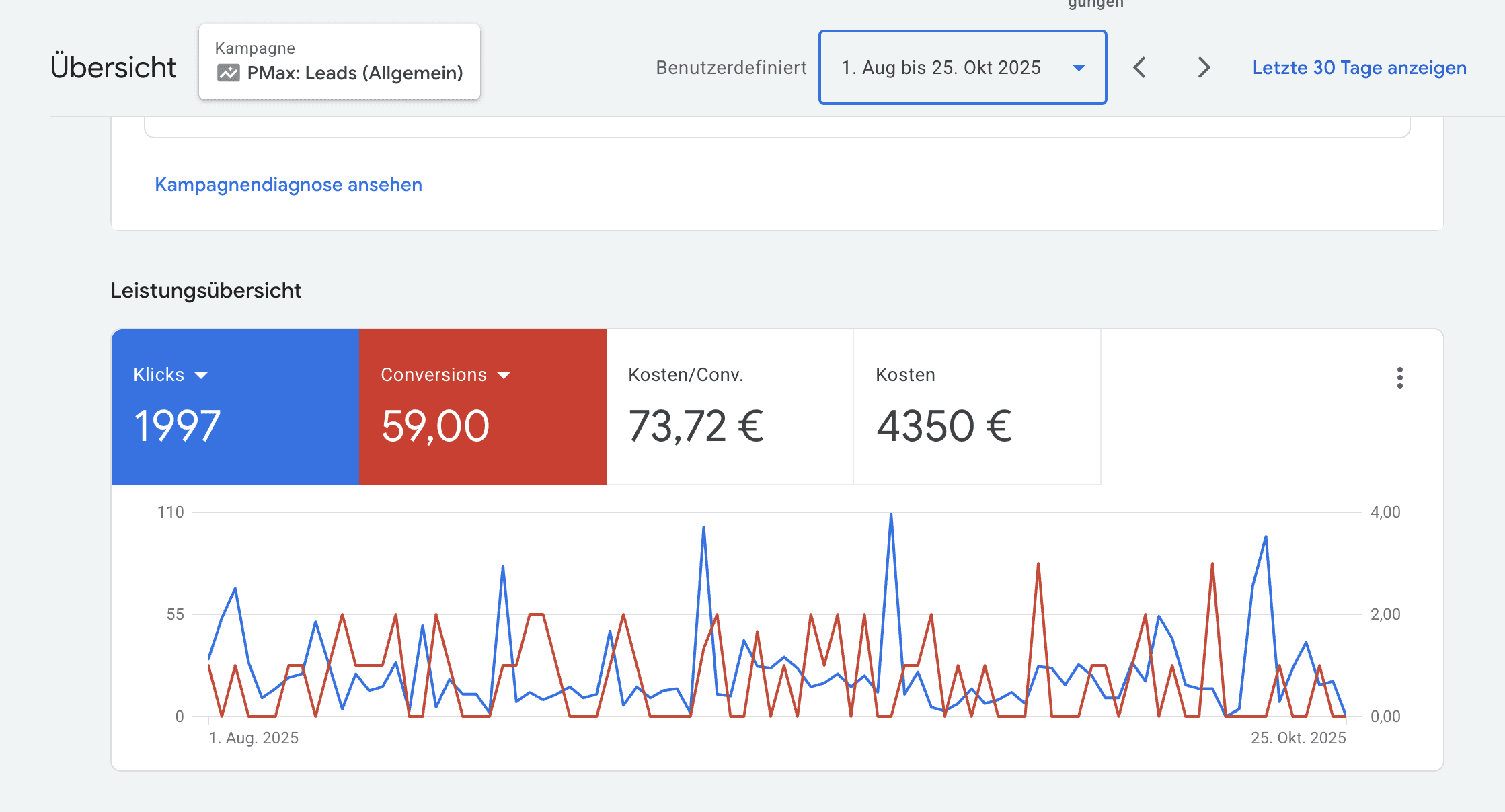
Task: Expand the Klicks metric dropdown
Action: [201, 375]
